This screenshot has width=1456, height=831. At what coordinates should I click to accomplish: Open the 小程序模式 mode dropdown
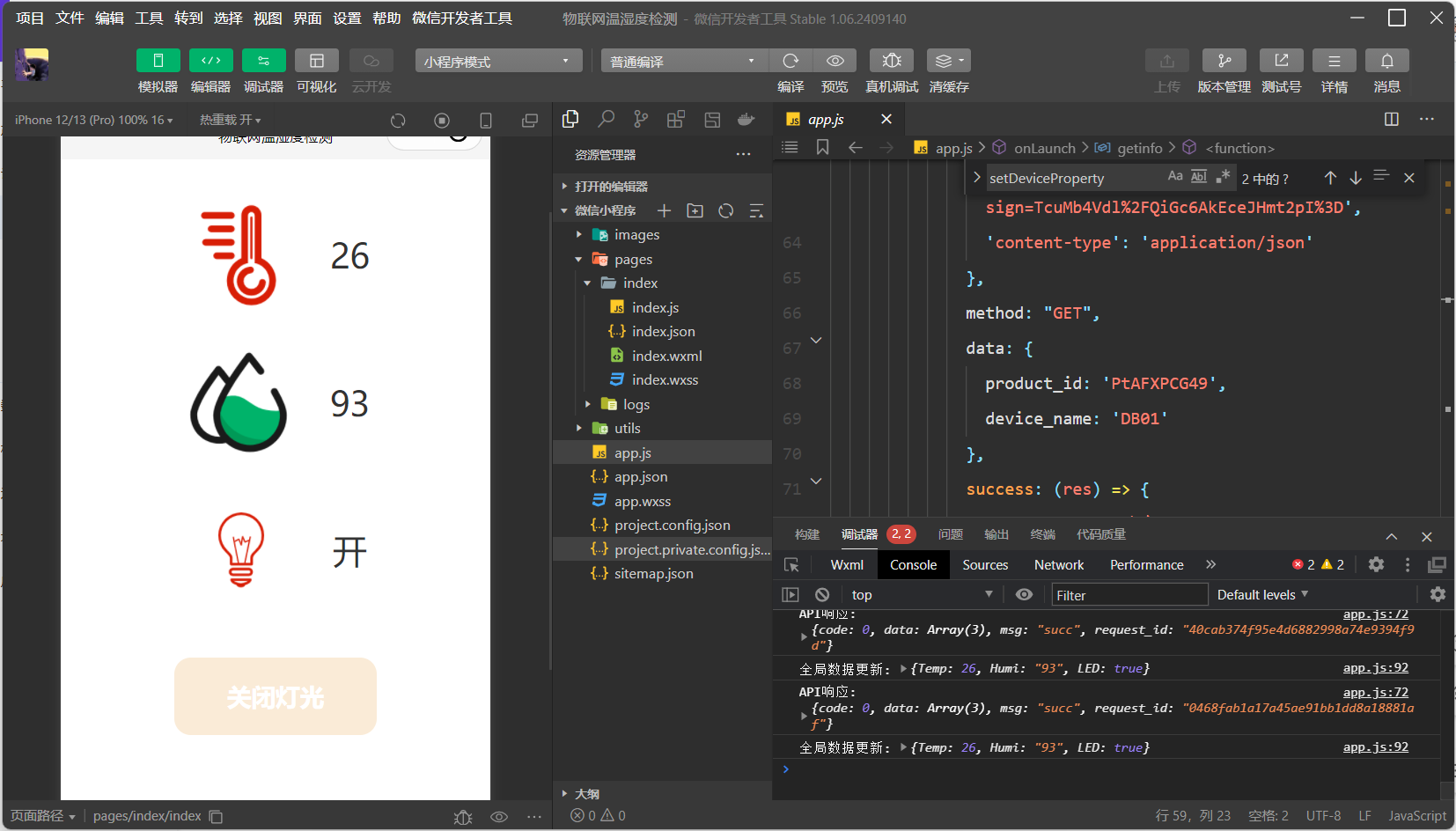pyautogui.click(x=498, y=61)
